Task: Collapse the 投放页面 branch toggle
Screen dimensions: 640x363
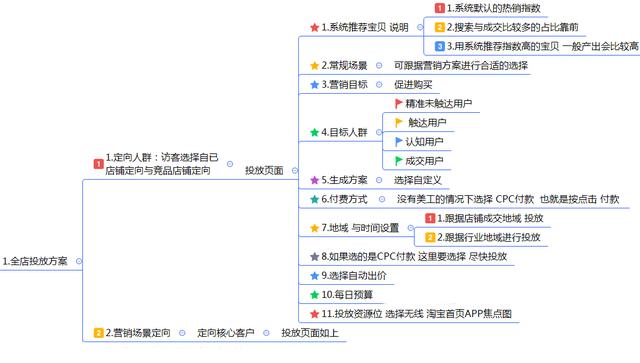Action: (295, 171)
